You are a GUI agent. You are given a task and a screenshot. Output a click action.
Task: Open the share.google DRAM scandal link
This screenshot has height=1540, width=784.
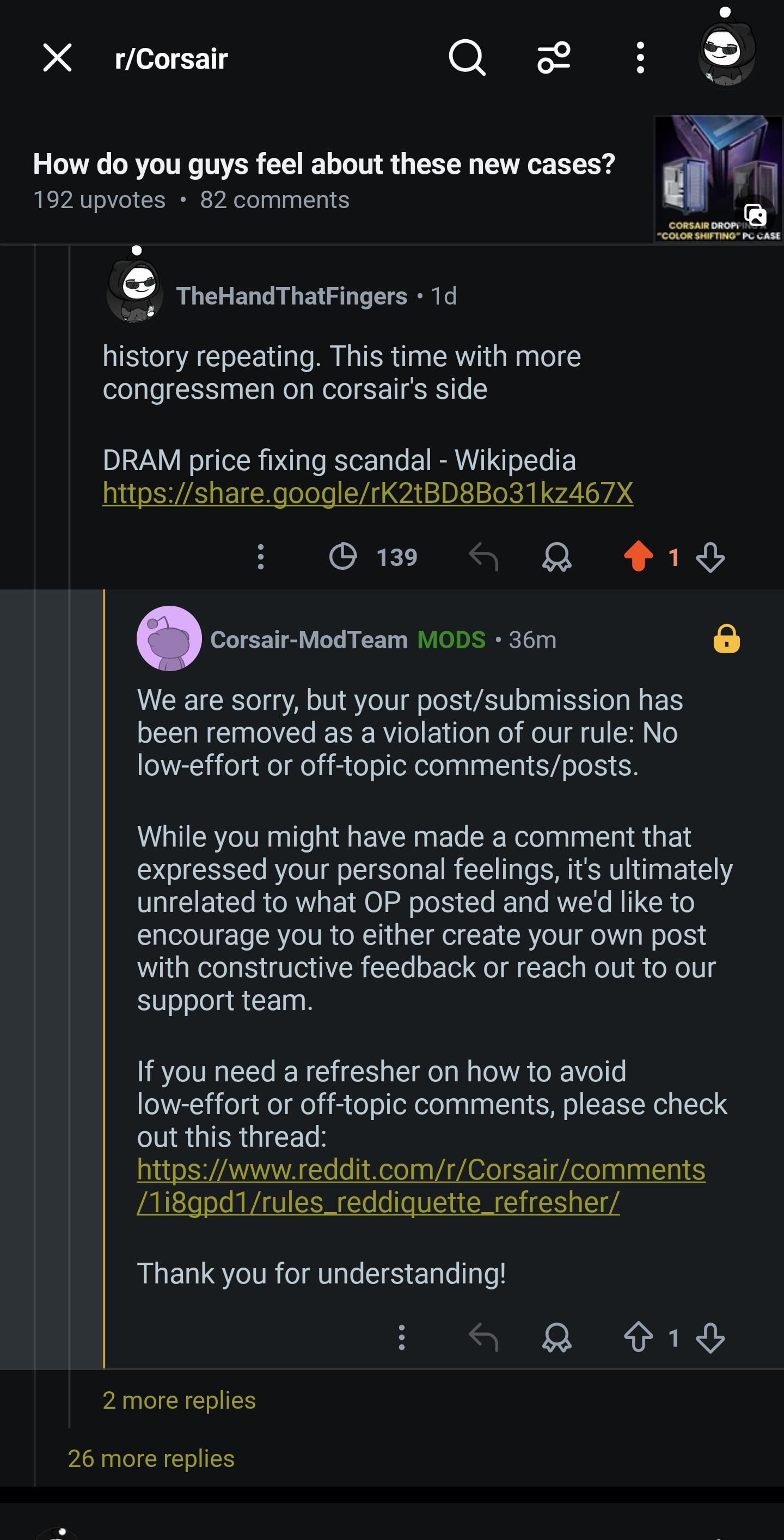coord(367,493)
